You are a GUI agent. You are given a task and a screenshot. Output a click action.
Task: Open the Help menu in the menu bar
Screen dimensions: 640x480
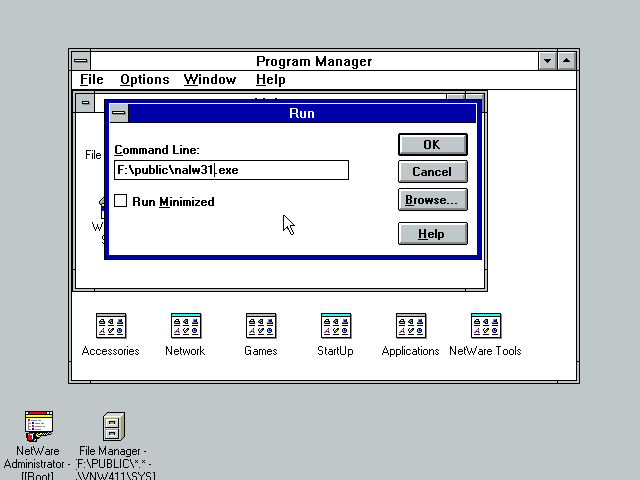(271, 80)
